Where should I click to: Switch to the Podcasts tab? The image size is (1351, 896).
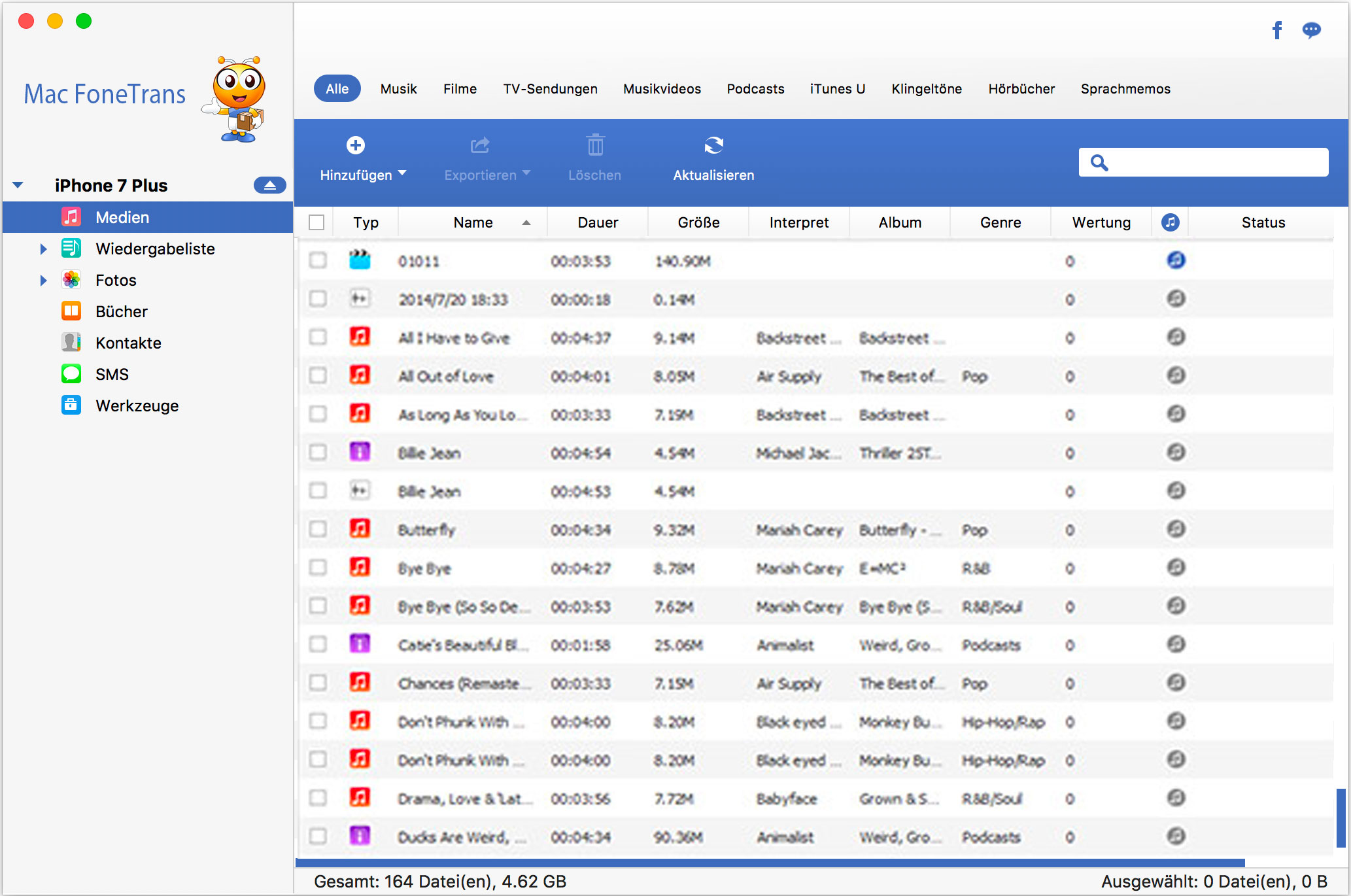[755, 88]
